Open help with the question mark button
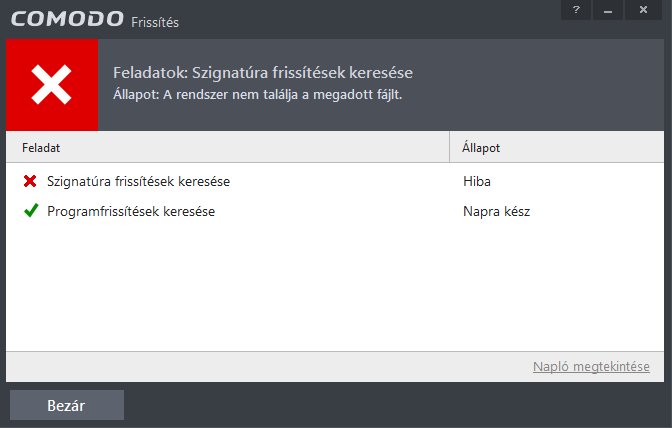This screenshot has width=672, height=428. (576, 10)
